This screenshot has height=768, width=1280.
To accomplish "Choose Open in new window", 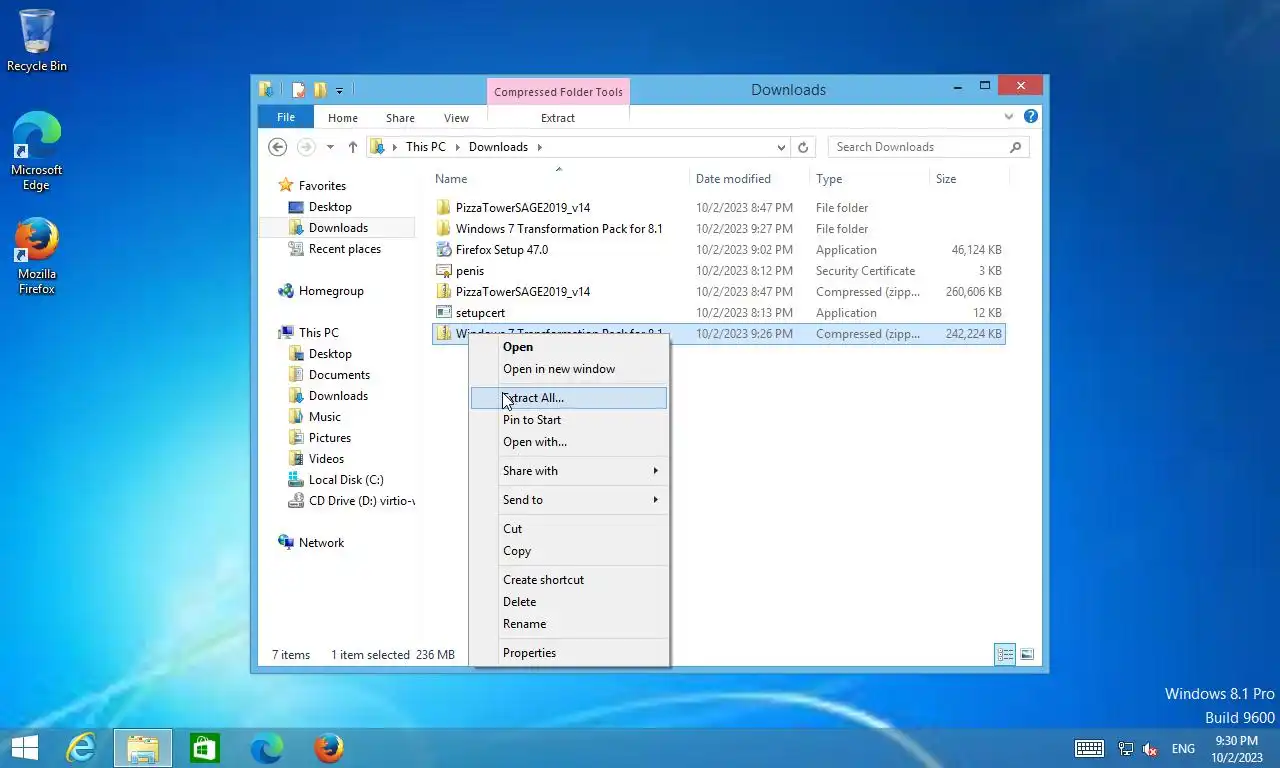I will pyautogui.click(x=569, y=369).
